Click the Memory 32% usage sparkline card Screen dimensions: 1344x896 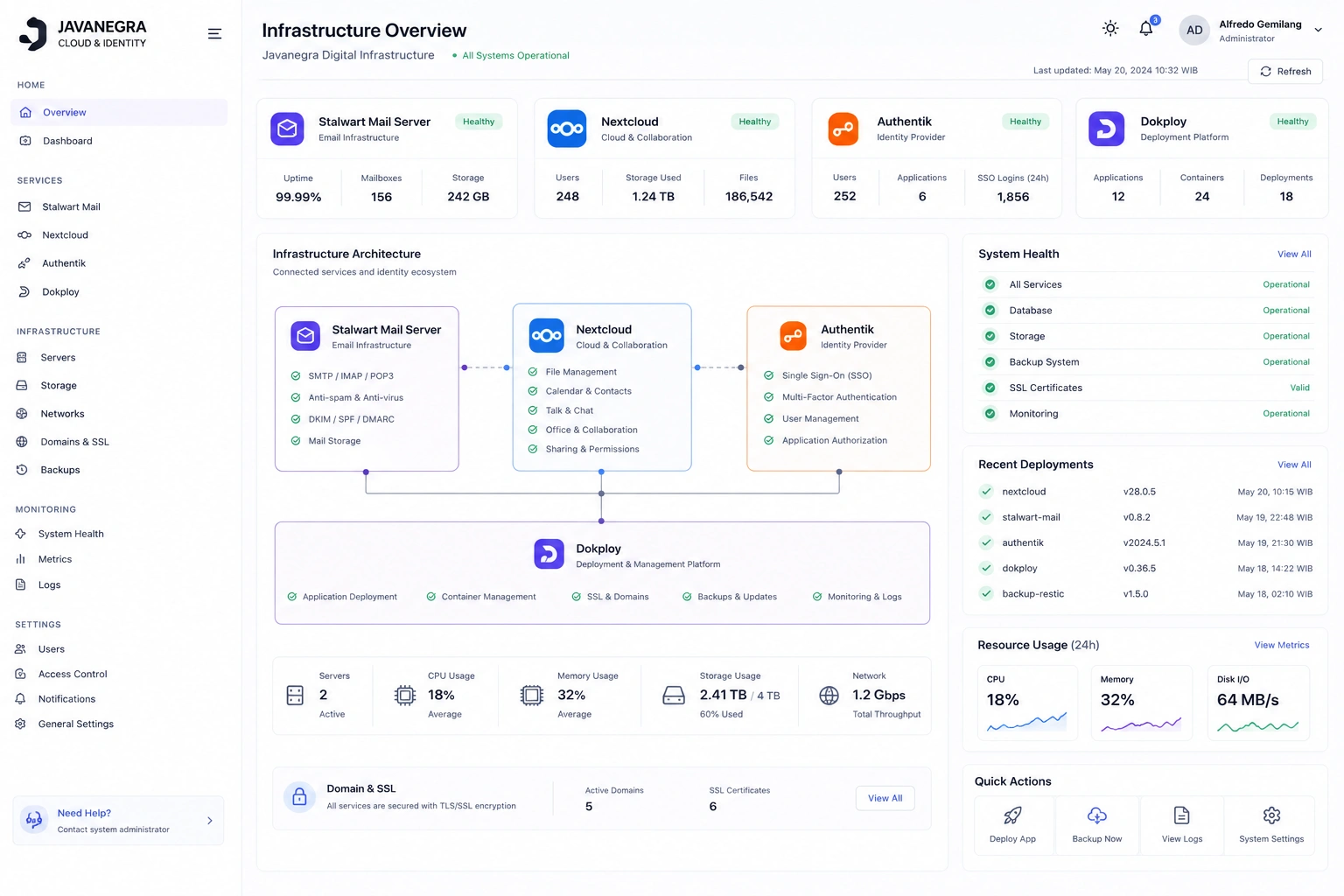click(1142, 703)
